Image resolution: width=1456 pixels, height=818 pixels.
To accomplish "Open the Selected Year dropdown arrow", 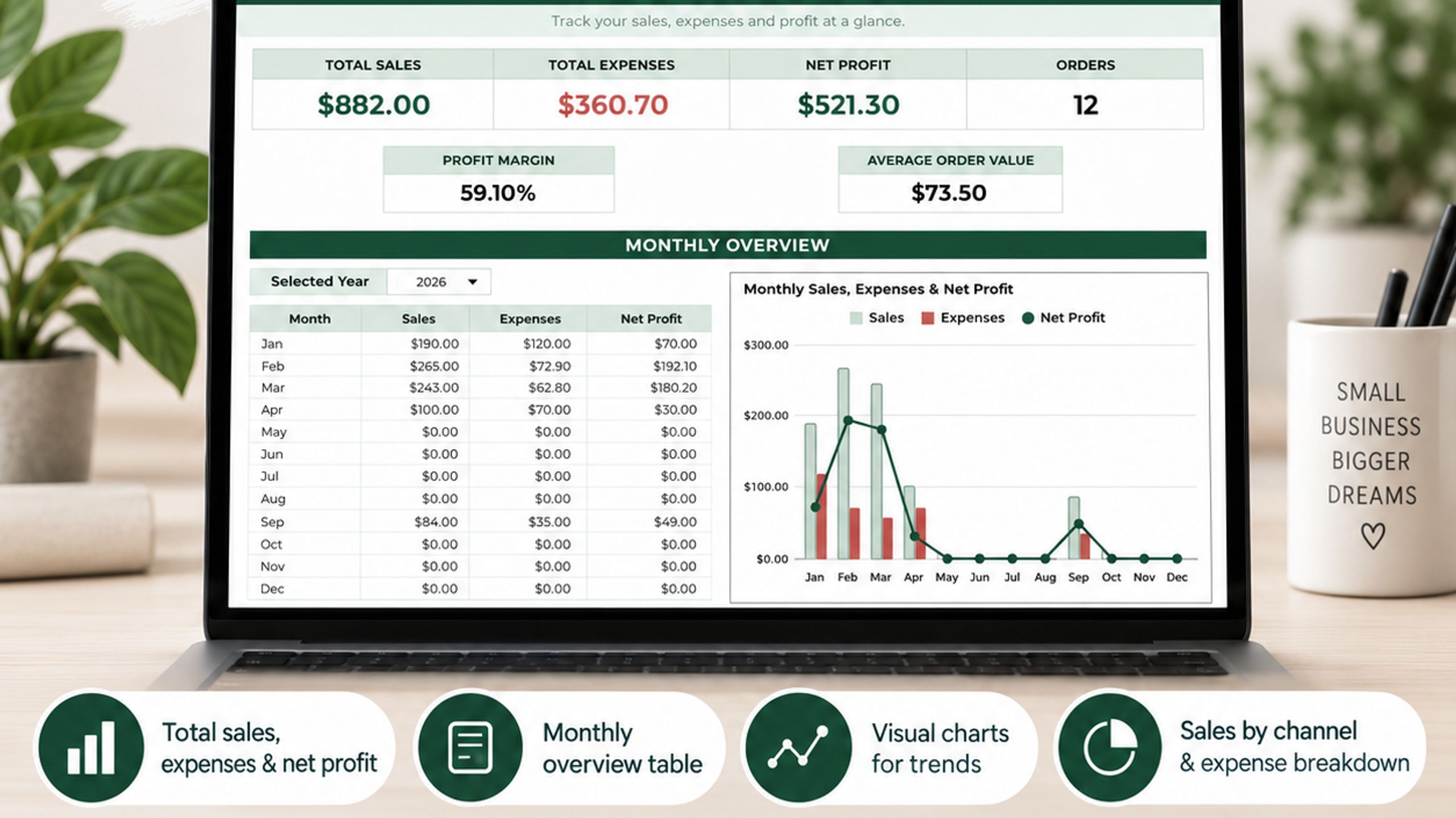I will [x=472, y=282].
